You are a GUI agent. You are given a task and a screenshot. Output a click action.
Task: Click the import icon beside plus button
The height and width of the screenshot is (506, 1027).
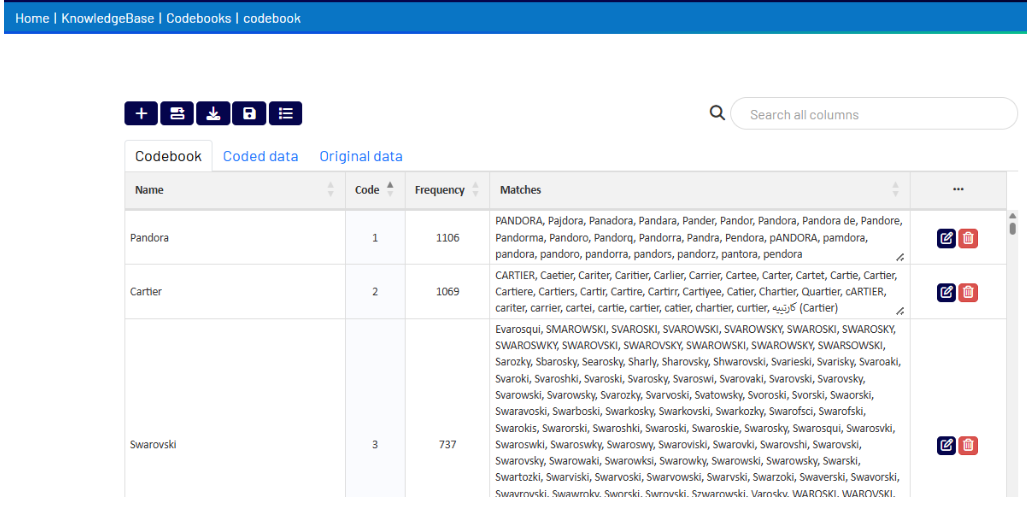[177, 113]
